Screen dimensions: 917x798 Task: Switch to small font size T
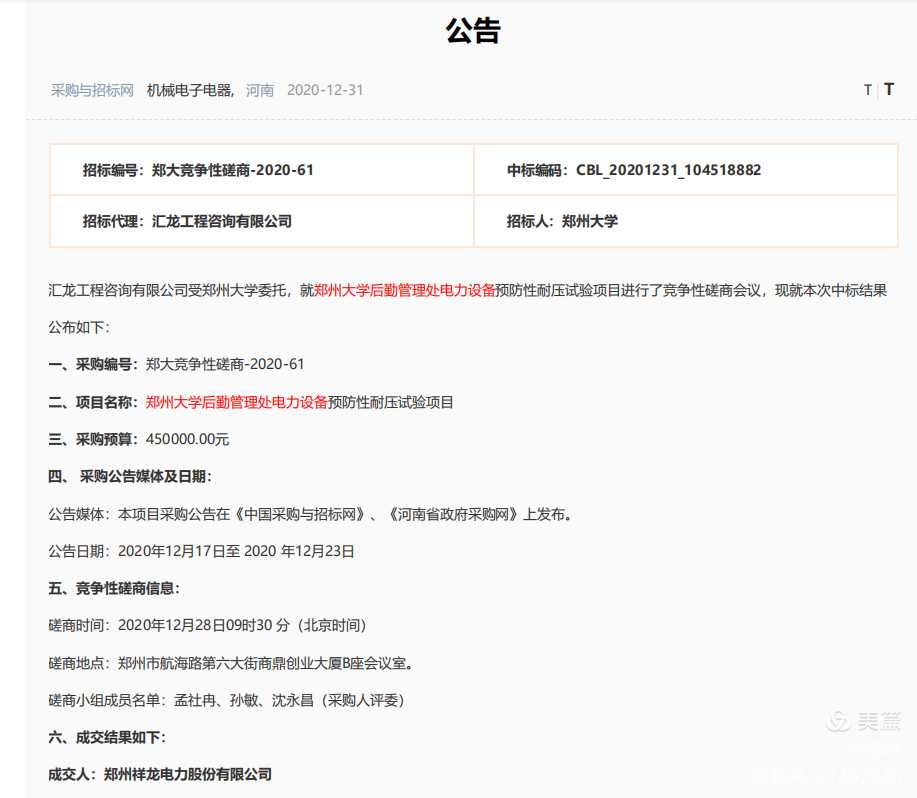click(x=868, y=90)
